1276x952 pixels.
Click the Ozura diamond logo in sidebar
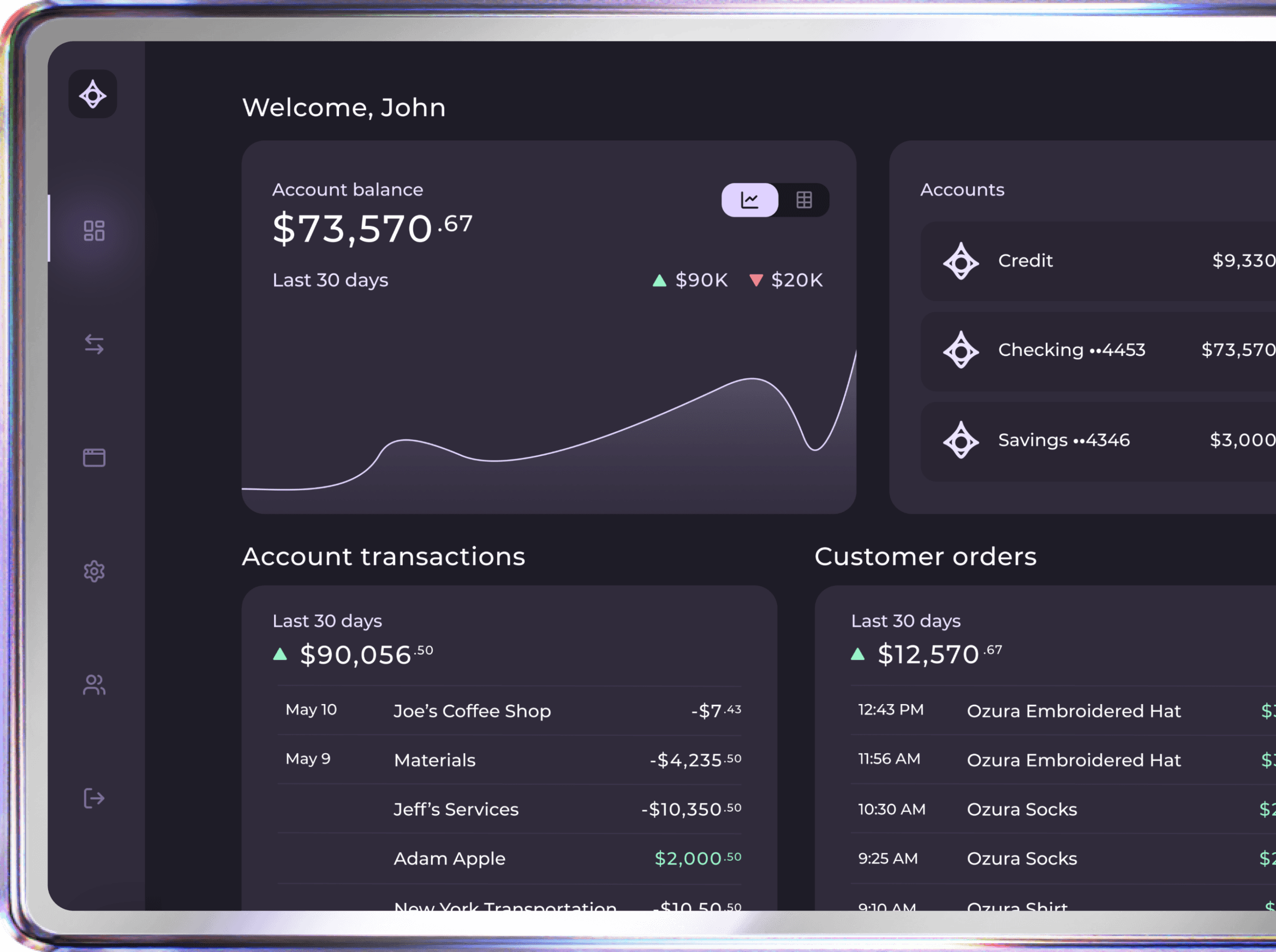(x=93, y=94)
